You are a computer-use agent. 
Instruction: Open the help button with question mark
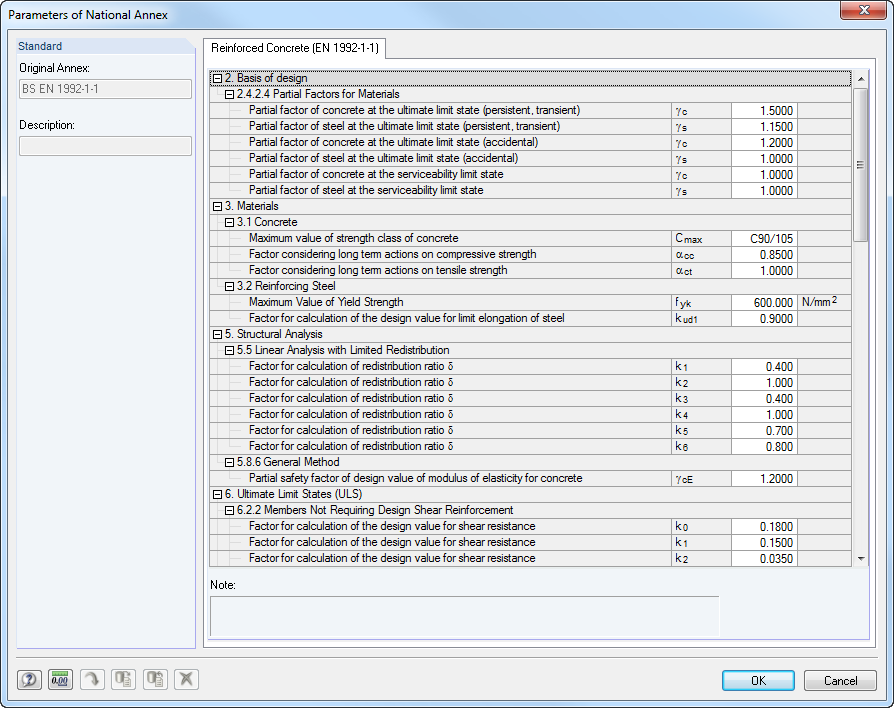pos(29,679)
